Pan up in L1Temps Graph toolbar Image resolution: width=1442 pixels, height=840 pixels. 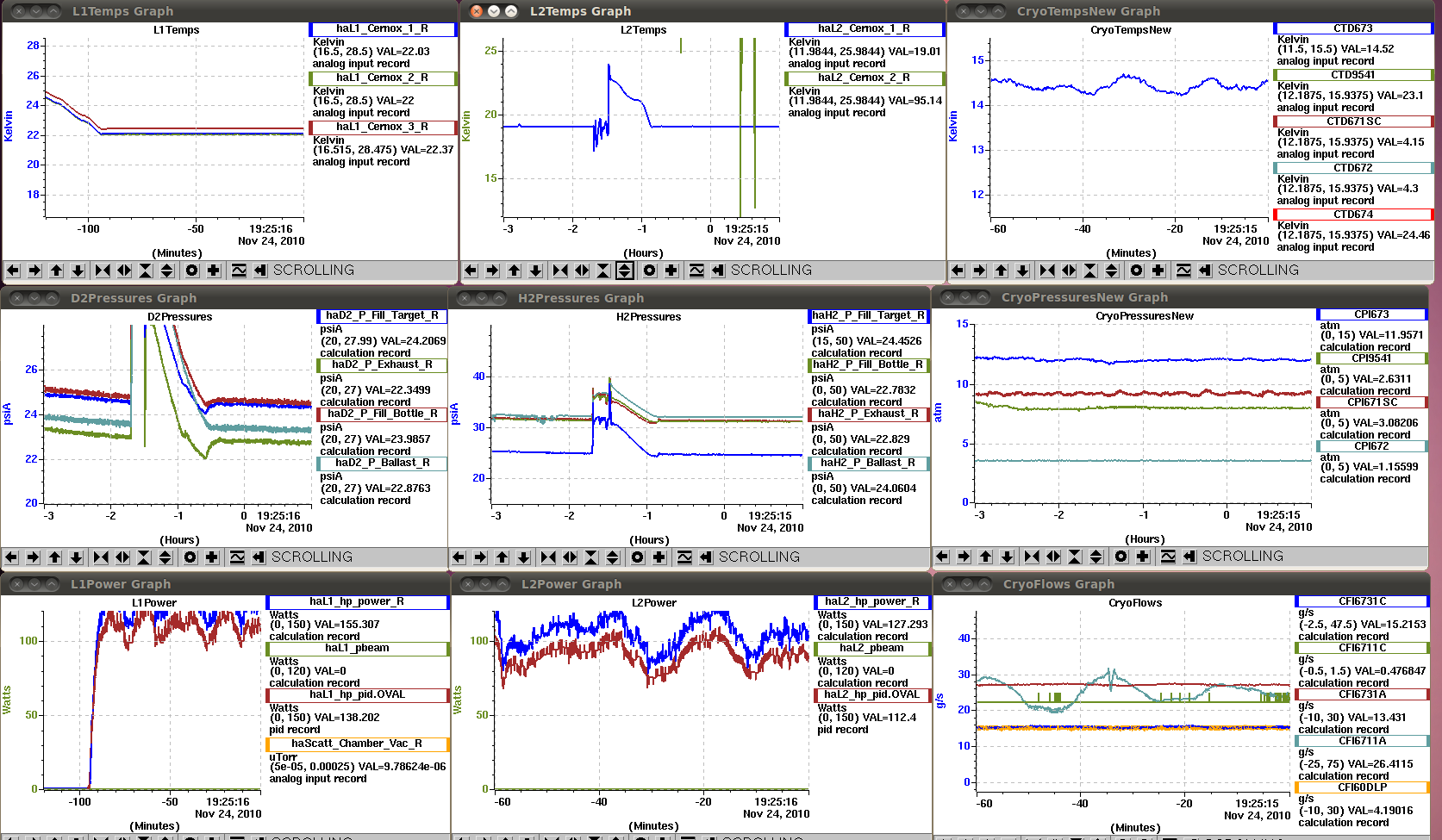click(57, 271)
